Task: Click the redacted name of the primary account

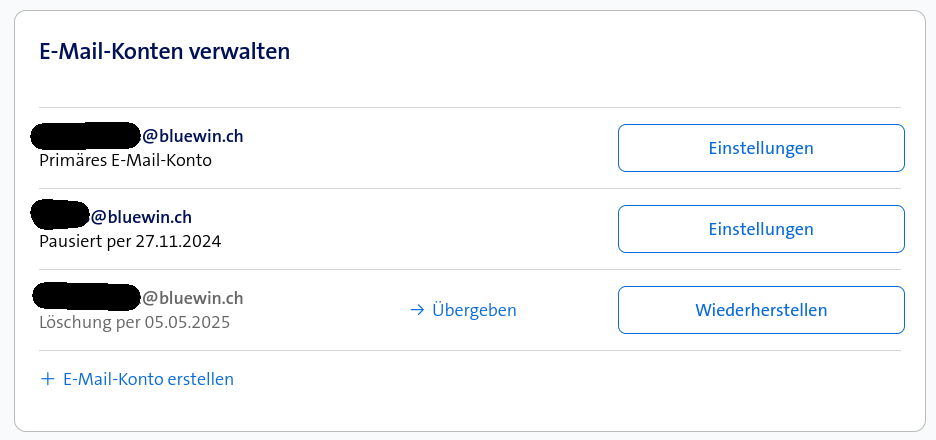Action: [86, 135]
